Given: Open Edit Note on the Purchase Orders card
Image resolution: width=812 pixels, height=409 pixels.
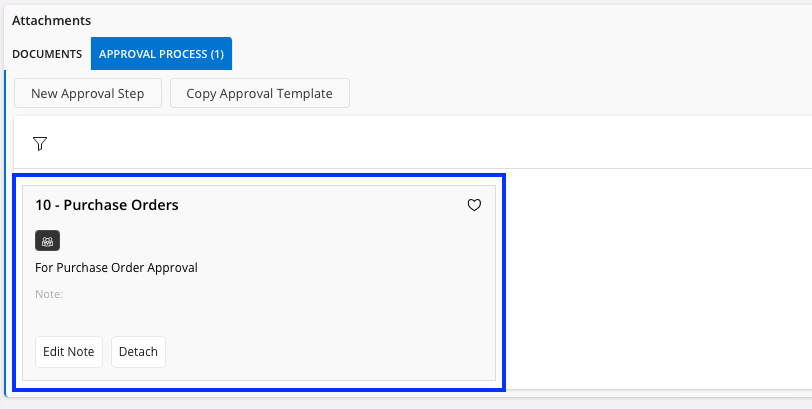Looking at the screenshot, I should coord(69,352).
